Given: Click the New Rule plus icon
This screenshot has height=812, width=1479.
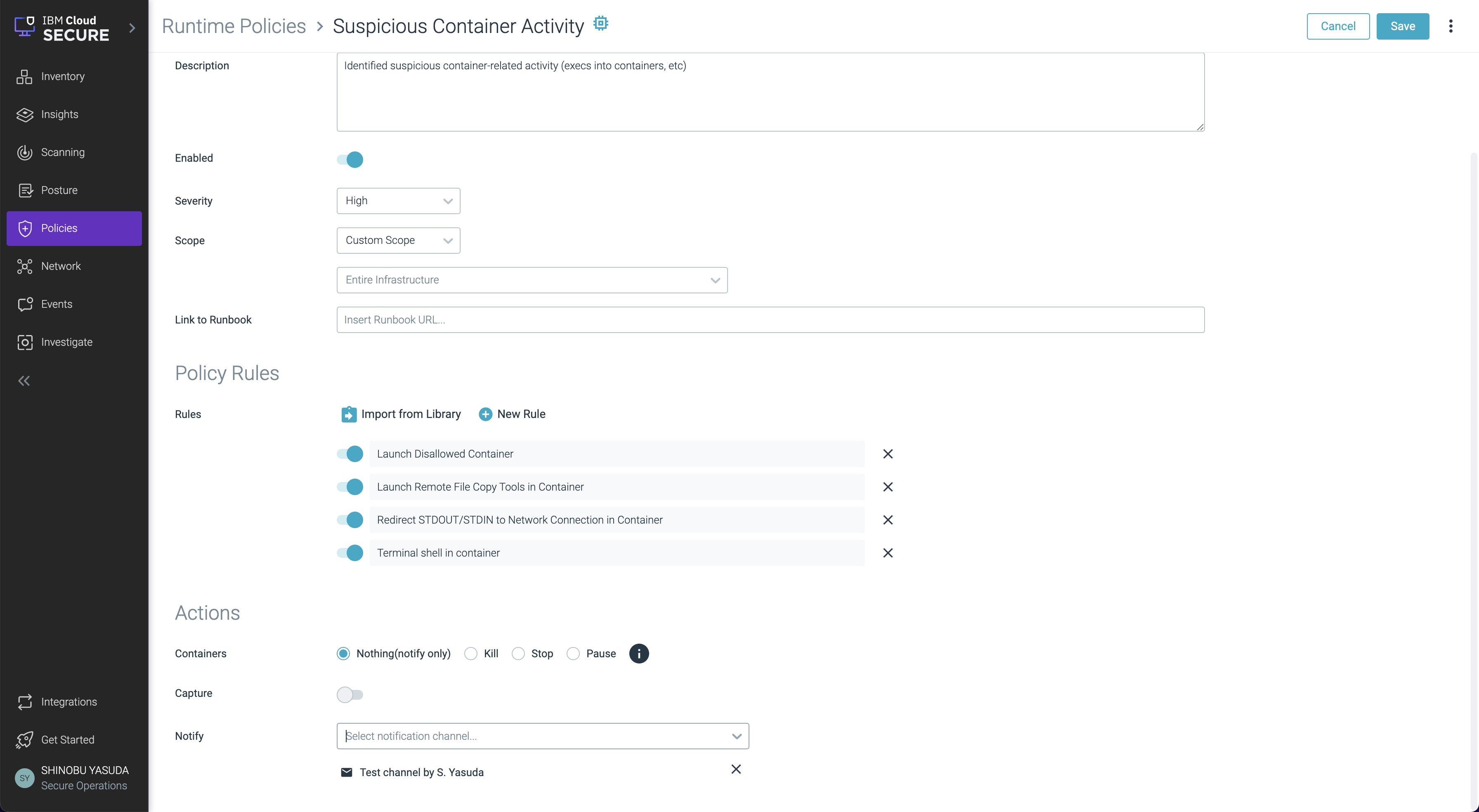Looking at the screenshot, I should [485, 414].
